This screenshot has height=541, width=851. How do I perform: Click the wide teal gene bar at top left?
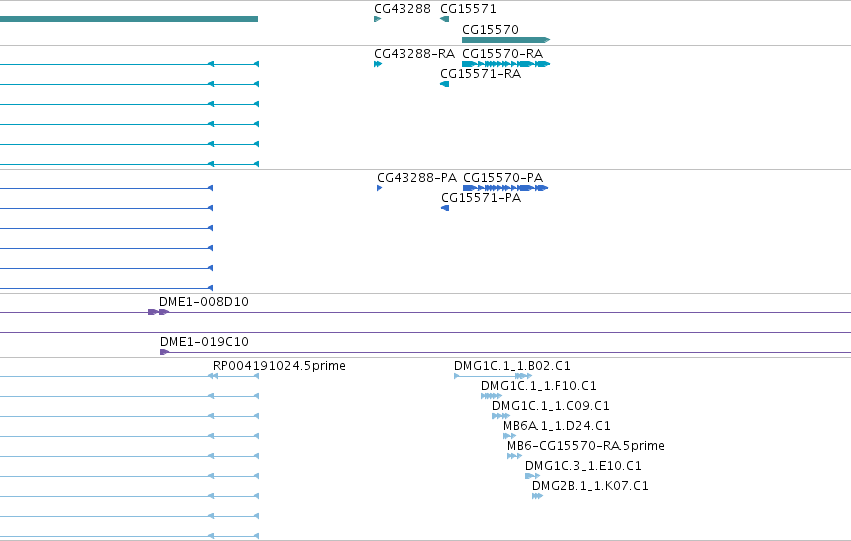(x=129, y=19)
